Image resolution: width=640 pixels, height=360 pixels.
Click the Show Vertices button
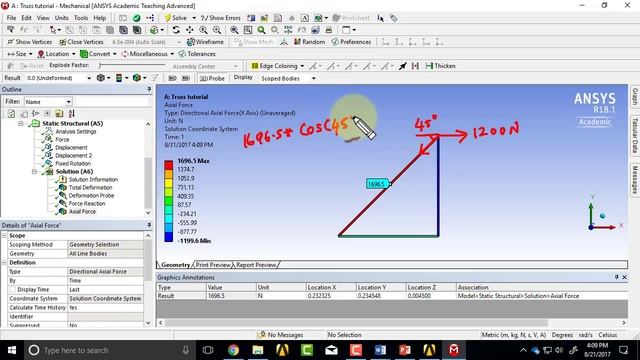pos(30,42)
